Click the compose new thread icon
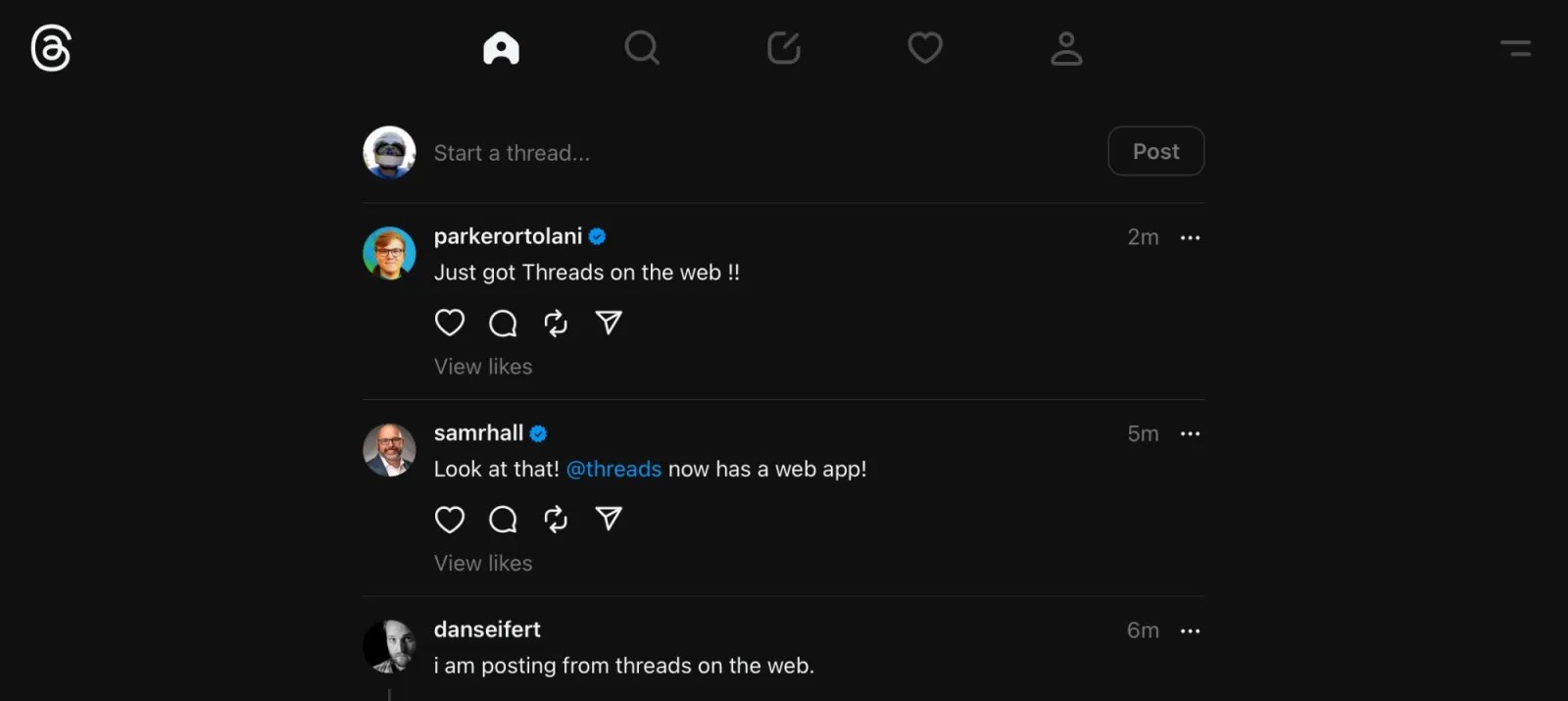Viewport: 1568px width, 701px height. [x=783, y=48]
